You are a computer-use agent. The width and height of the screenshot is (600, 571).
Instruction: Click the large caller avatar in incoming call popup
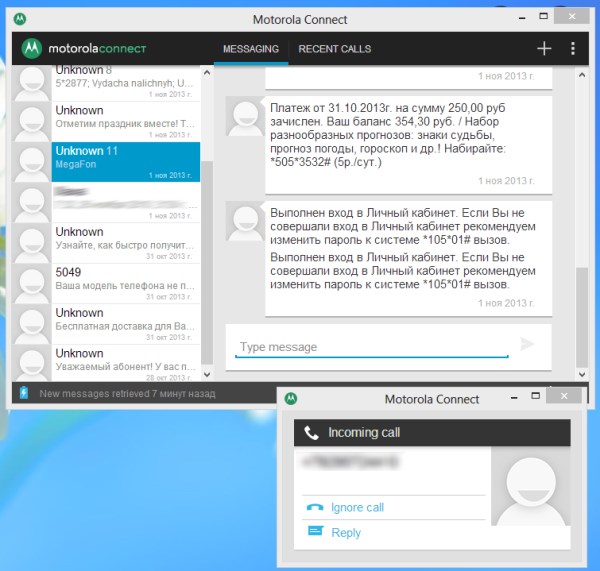[x=531, y=486]
